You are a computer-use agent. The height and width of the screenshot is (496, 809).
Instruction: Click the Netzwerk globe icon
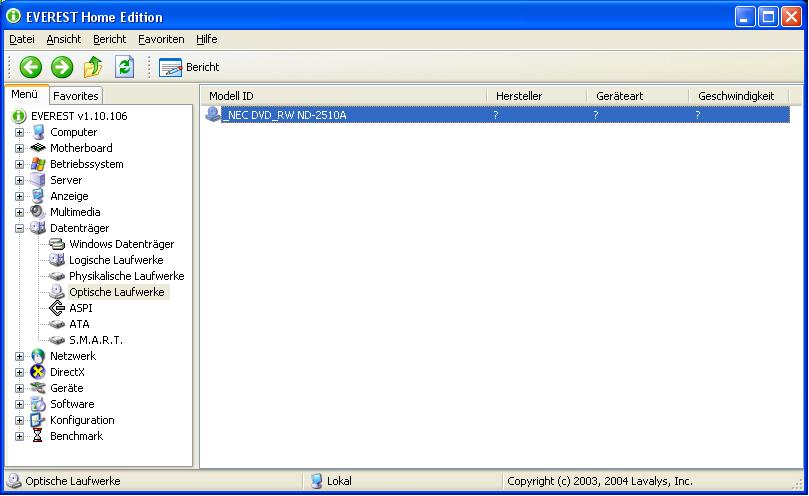click(x=38, y=356)
